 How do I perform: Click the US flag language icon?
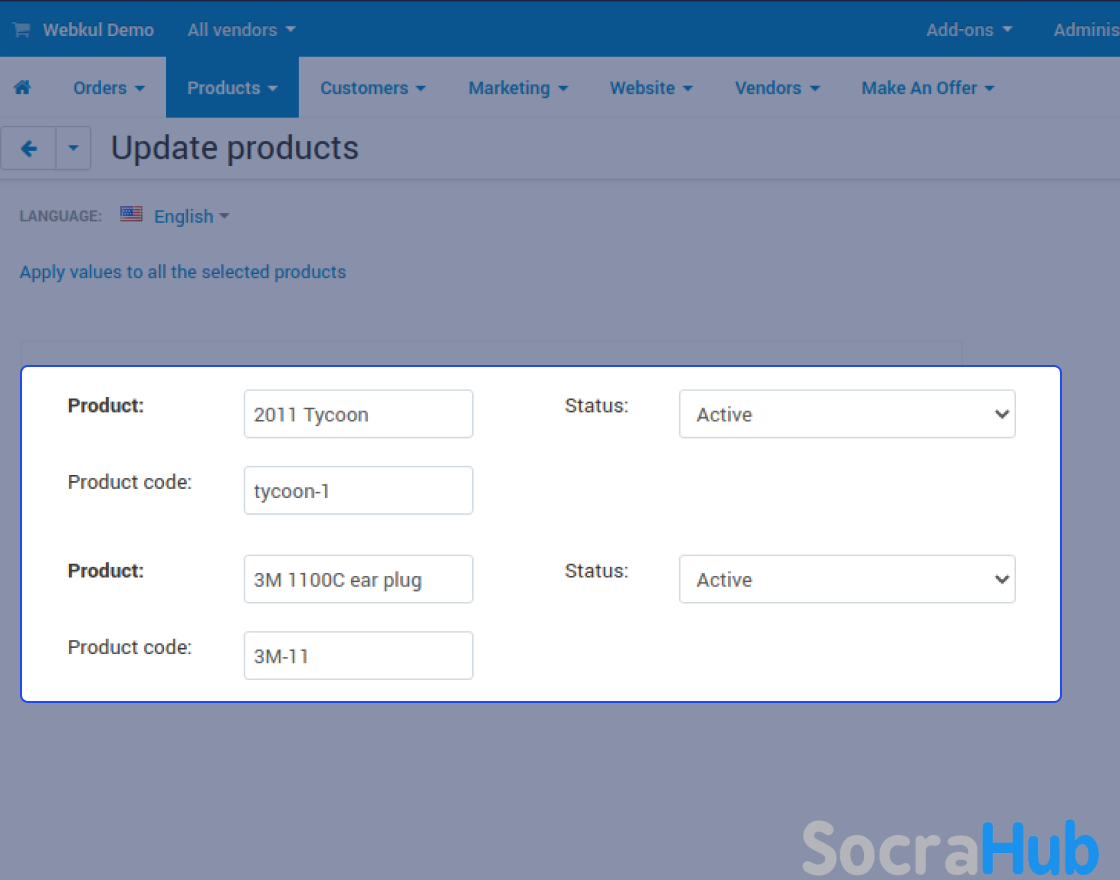click(131, 214)
